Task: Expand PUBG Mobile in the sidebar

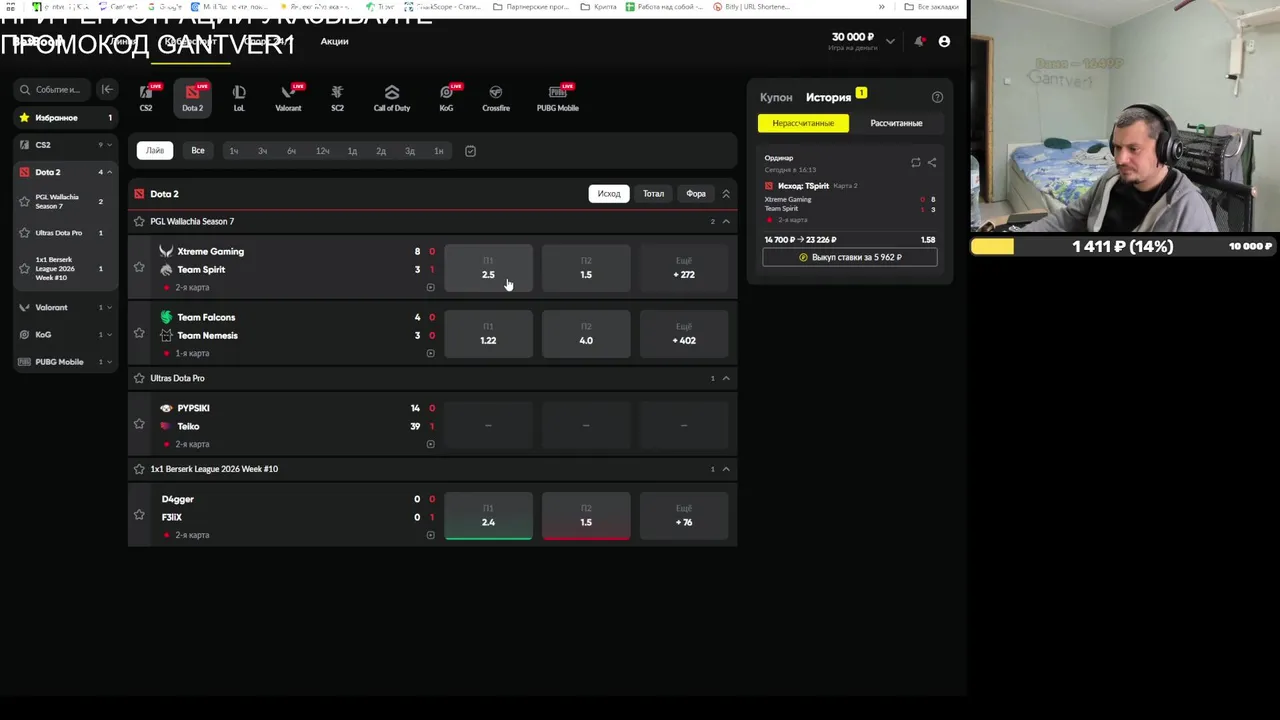Action: tap(109, 362)
